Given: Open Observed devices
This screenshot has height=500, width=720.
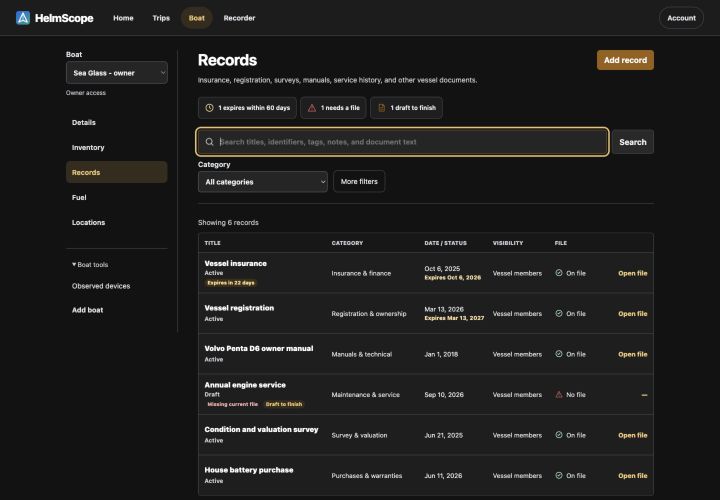Looking at the screenshot, I should pos(101,286).
